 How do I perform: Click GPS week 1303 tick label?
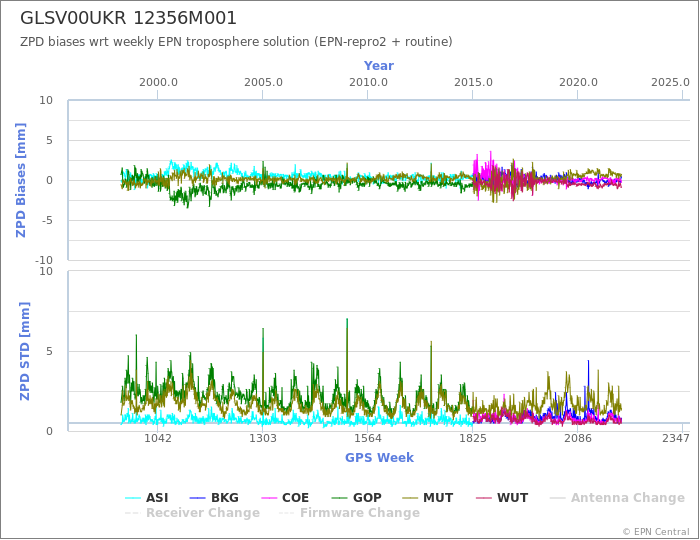262,438
